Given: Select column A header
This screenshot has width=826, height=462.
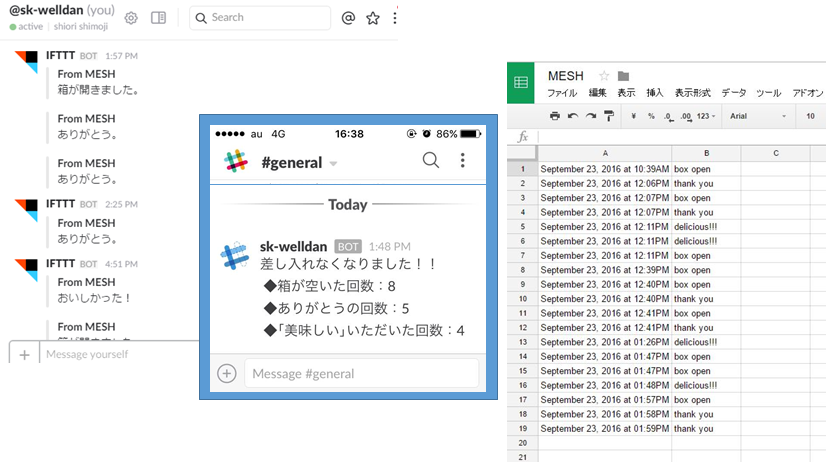Looking at the screenshot, I should [605, 153].
